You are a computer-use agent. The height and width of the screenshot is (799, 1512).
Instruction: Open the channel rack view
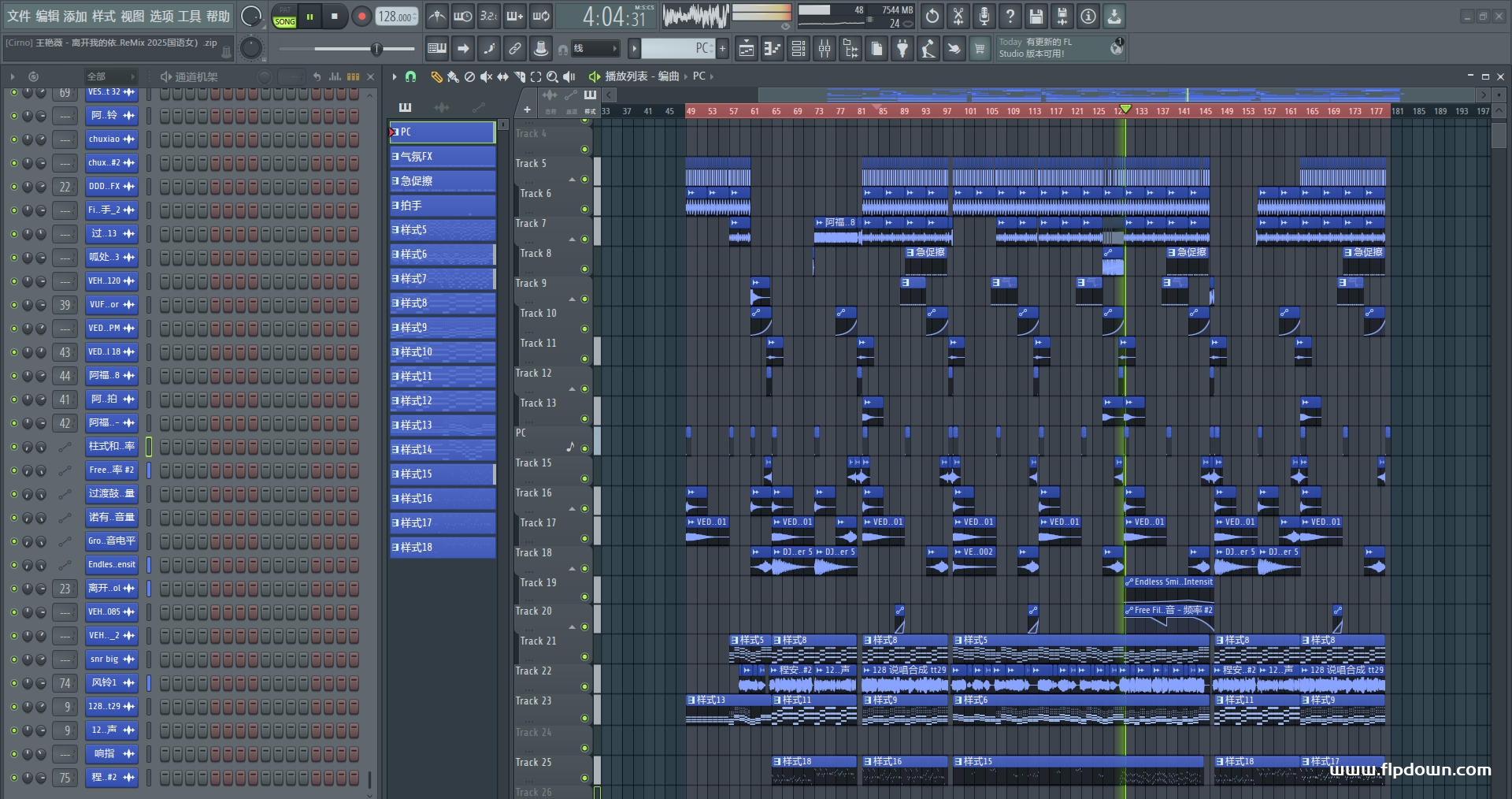pyautogui.click(x=799, y=49)
